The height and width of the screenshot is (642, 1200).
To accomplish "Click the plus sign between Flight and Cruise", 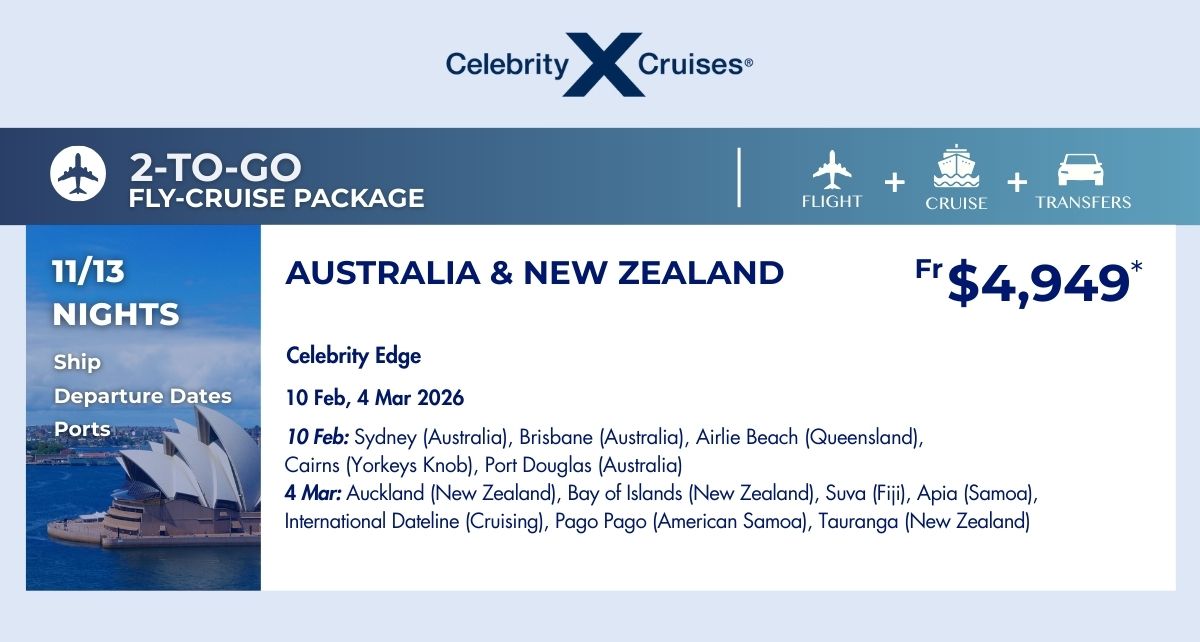I will coord(894,182).
